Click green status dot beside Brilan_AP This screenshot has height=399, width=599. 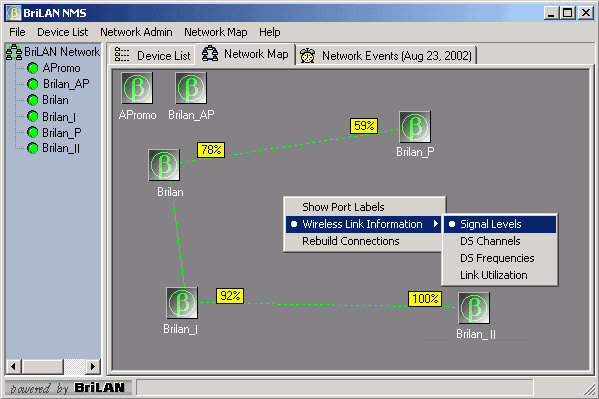(32, 84)
